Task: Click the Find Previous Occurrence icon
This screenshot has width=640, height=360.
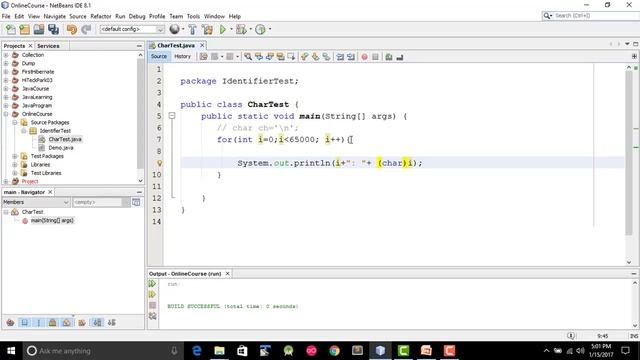Action: 259,57
